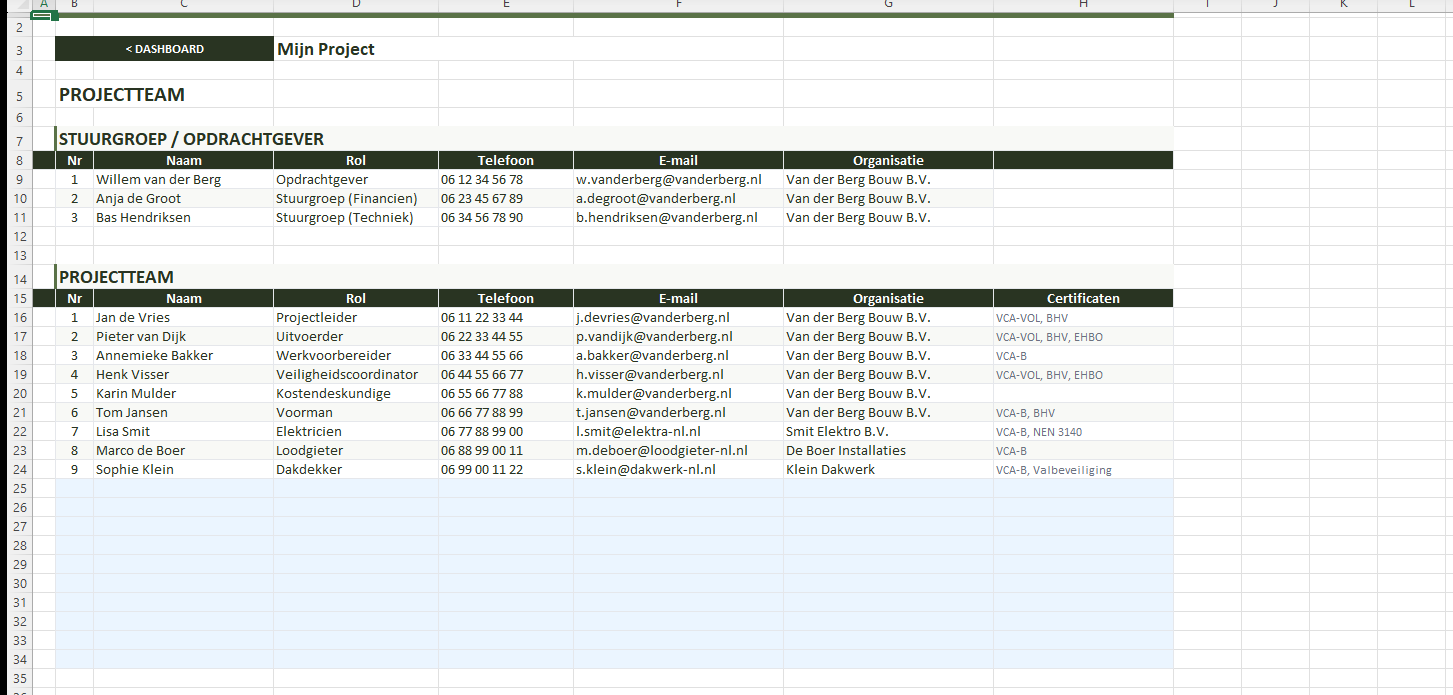Viewport: 1453px width, 695px height.
Task: Select Certificaten header in Projectteam table
Action: [x=1082, y=298]
